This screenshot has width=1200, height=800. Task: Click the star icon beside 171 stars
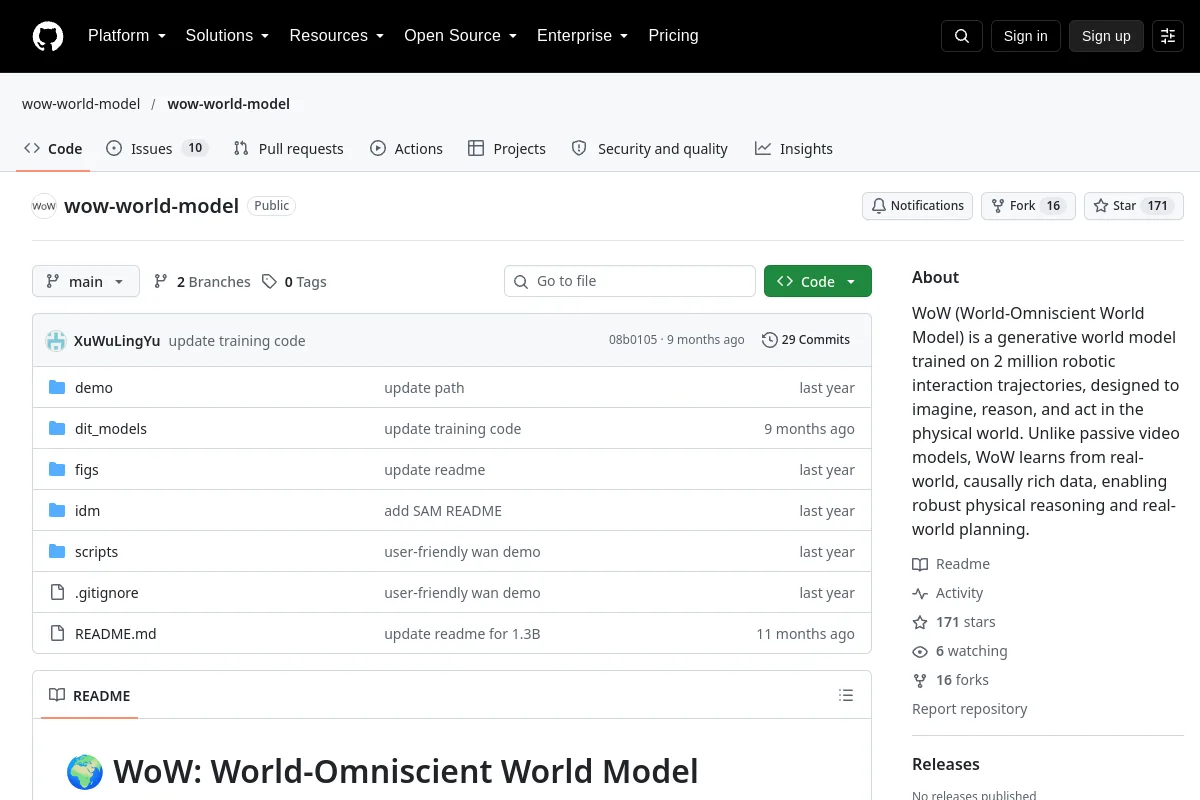[x=920, y=622]
